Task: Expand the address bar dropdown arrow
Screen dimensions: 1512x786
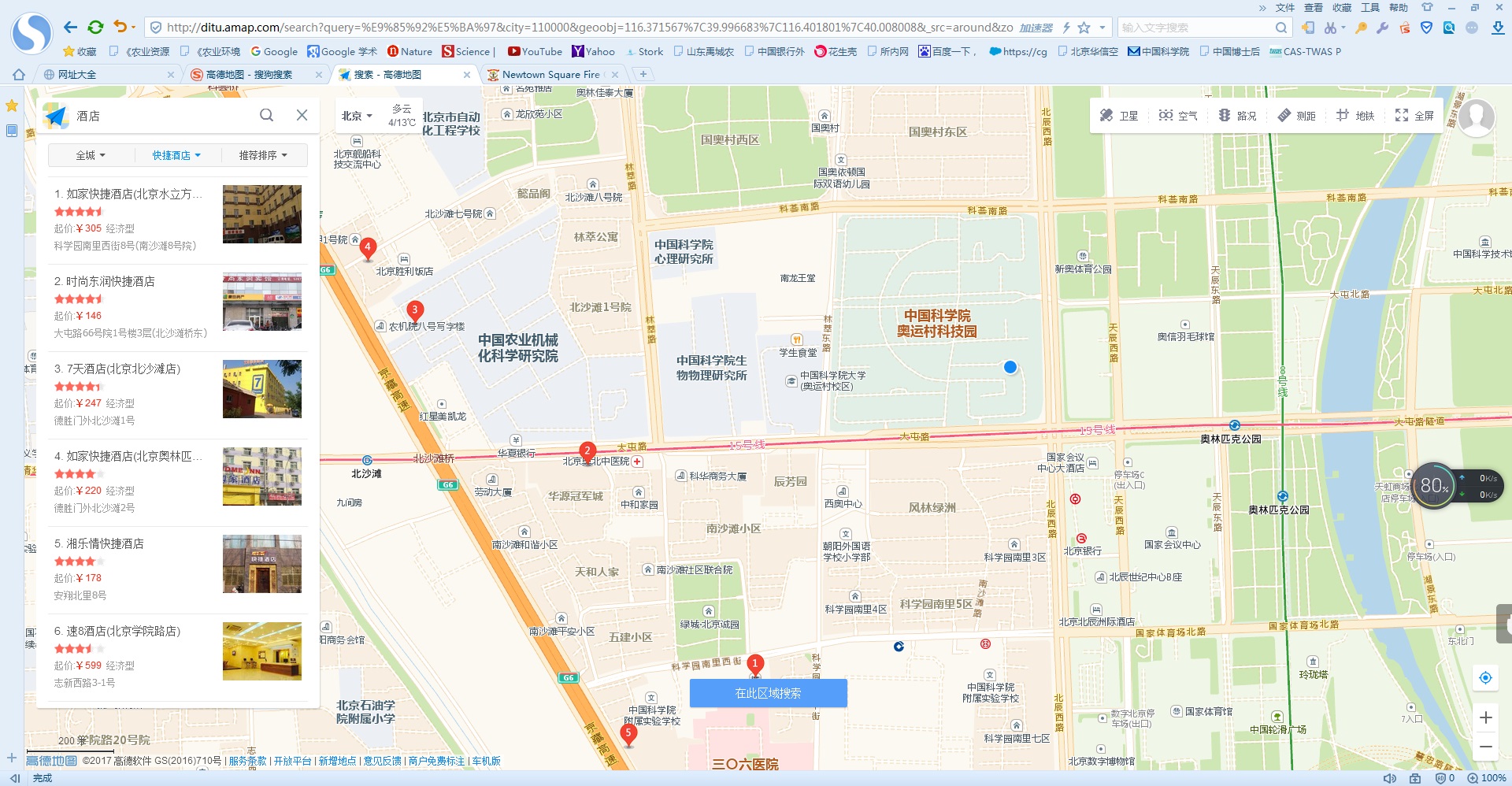Action: (x=1102, y=28)
